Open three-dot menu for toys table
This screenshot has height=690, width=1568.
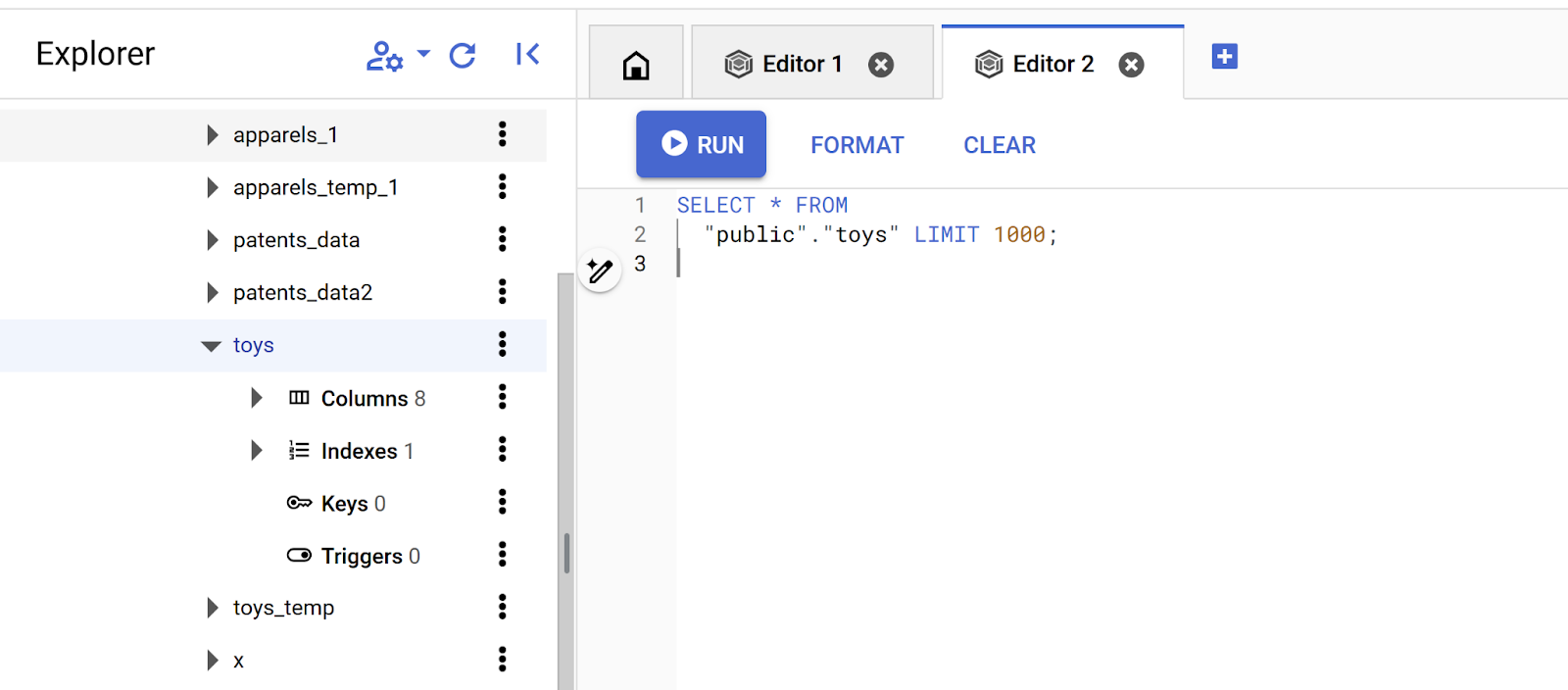(502, 344)
